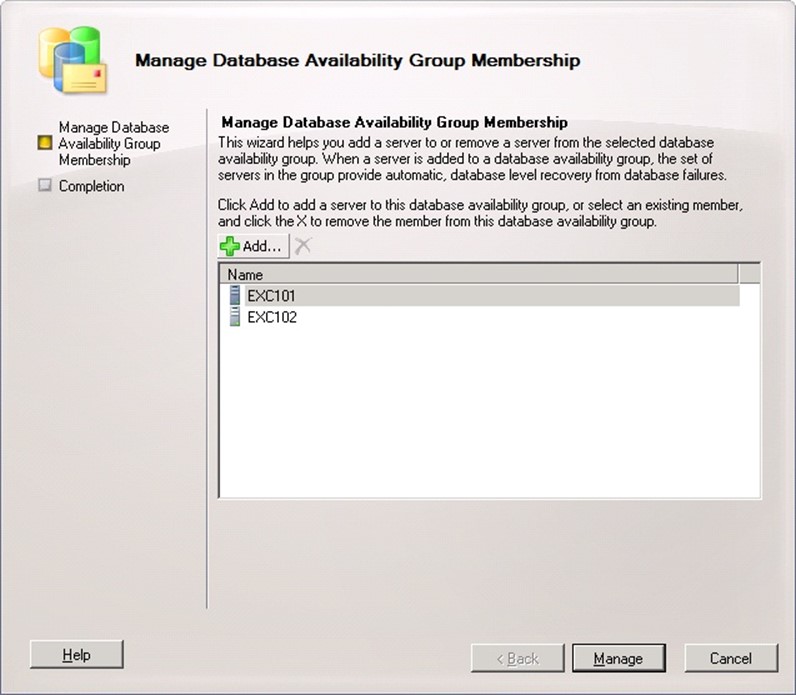The width and height of the screenshot is (796, 695).
Task: Click the bold wizard title in header
Action: click(x=357, y=61)
